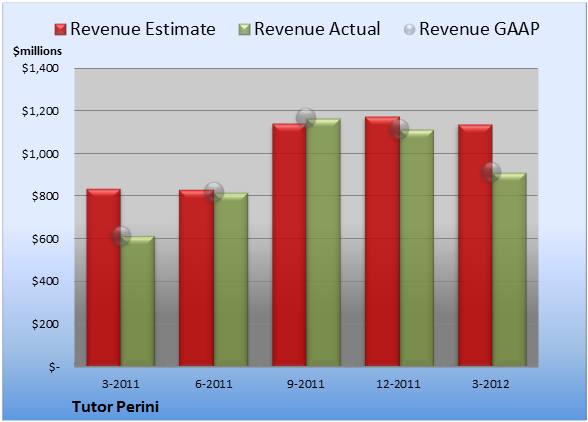Click the '$millions' axis unit label

click(37, 51)
